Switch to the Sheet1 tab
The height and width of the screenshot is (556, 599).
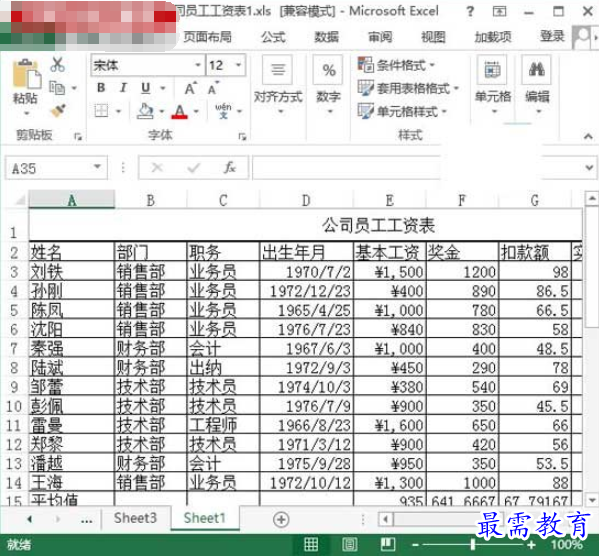tap(205, 518)
